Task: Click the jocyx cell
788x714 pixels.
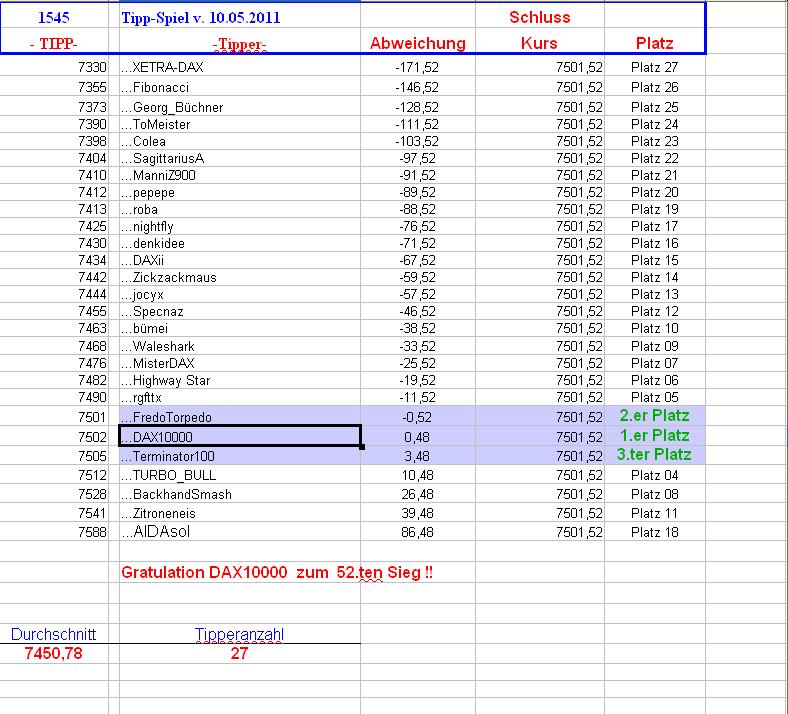Action: 240,294
